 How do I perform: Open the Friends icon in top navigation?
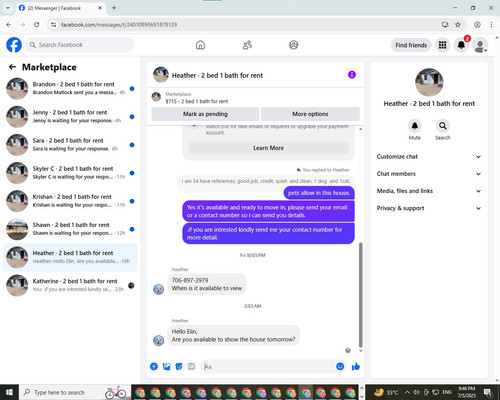[247, 45]
